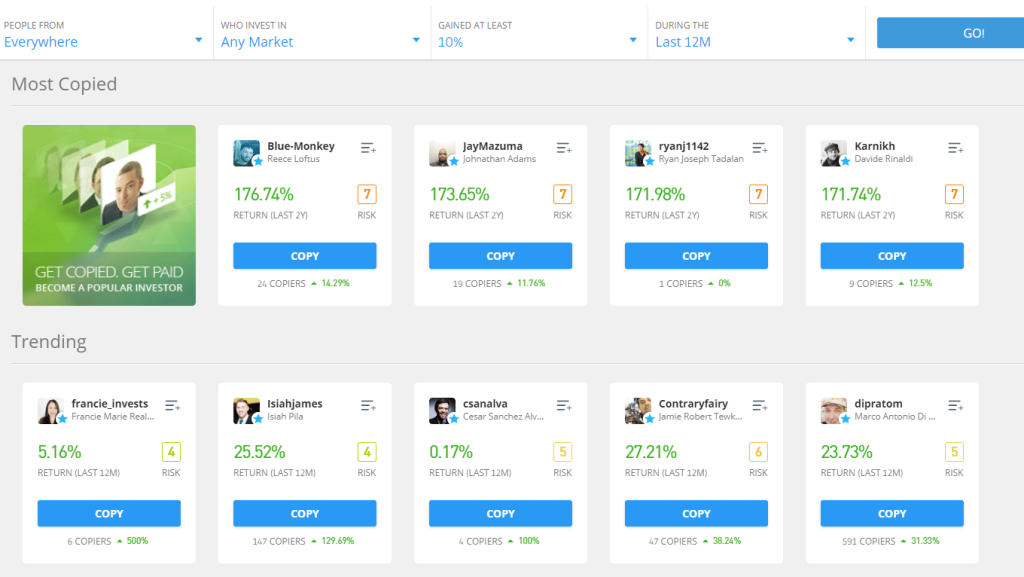Viewport: 1024px width, 577px height.
Task: Click COPY under csanalva's card
Action: pyautogui.click(x=500, y=514)
